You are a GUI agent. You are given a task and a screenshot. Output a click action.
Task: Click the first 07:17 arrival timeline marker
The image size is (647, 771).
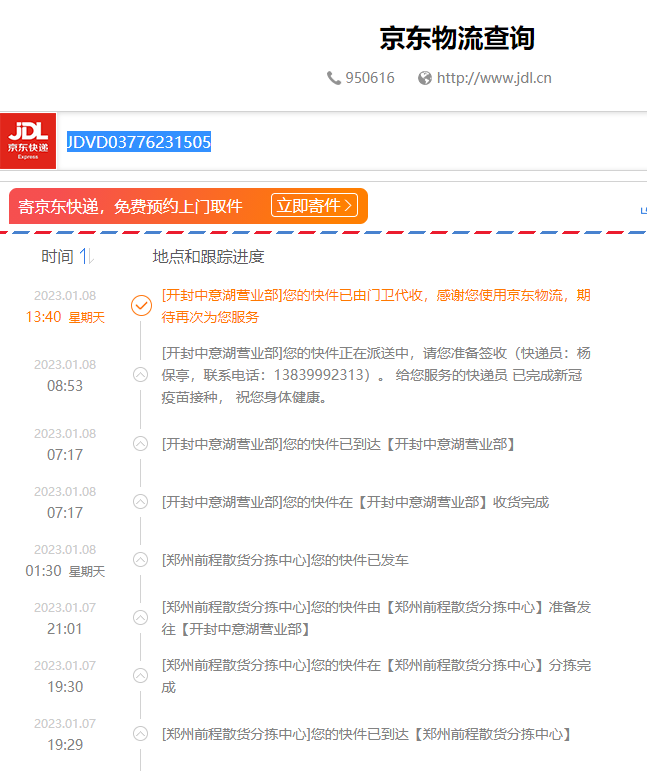point(141,444)
